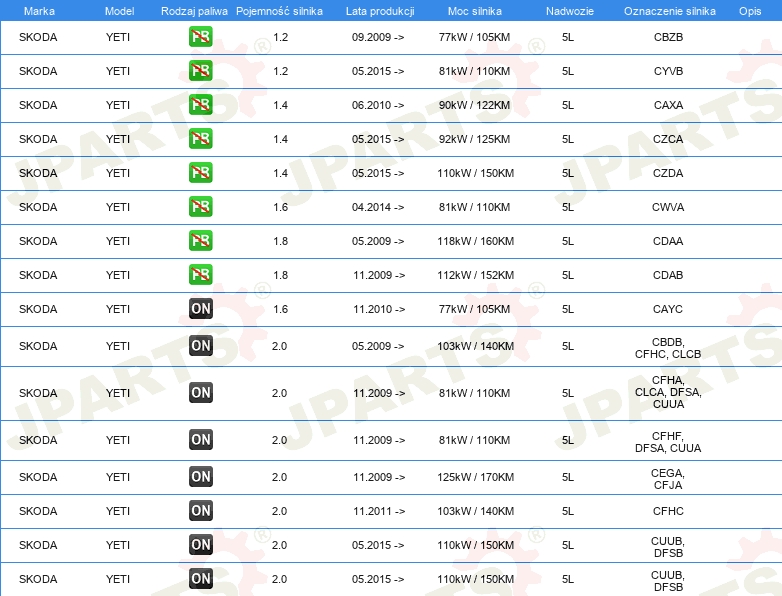Select the engine code CZCA
This screenshot has height=596, width=782.
[668, 139]
